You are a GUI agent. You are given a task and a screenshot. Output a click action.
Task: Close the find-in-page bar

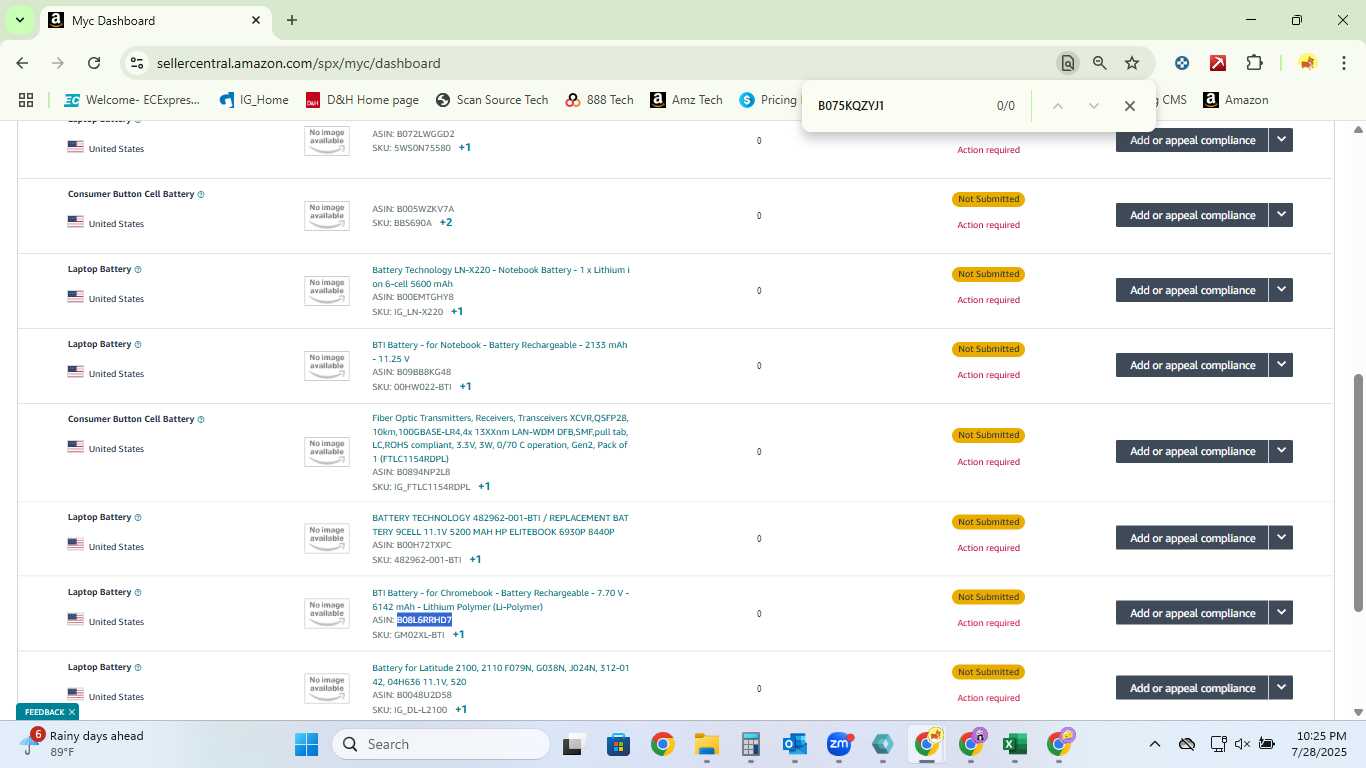[1130, 106]
